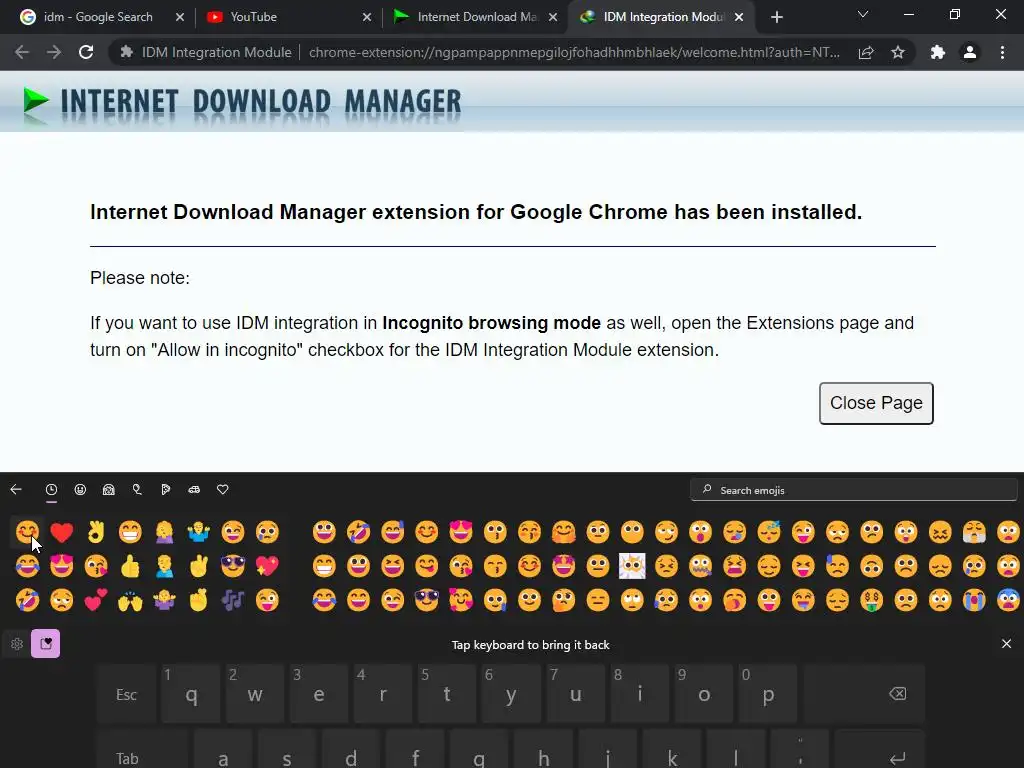1024x768 pixels.
Task: Toggle the emoji panel keyboard button
Action: (x=46, y=644)
